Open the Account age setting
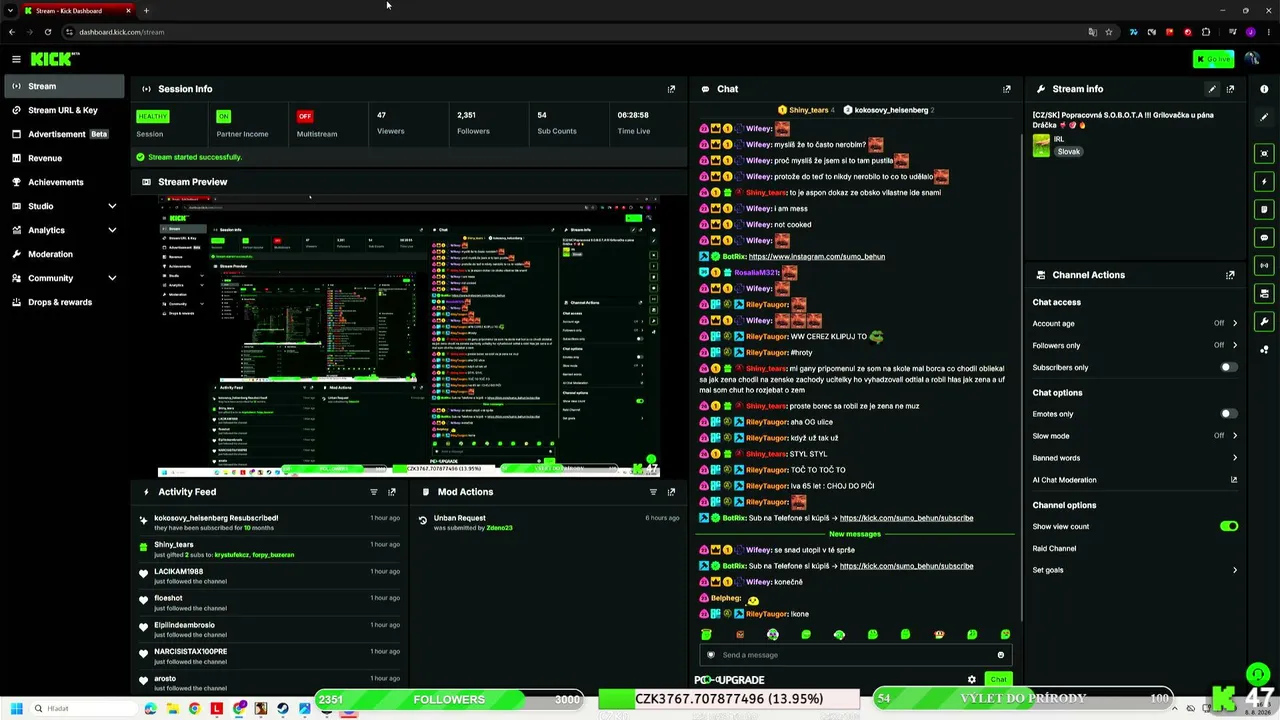This screenshot has width=1280, height=720. click(1135, 324)
